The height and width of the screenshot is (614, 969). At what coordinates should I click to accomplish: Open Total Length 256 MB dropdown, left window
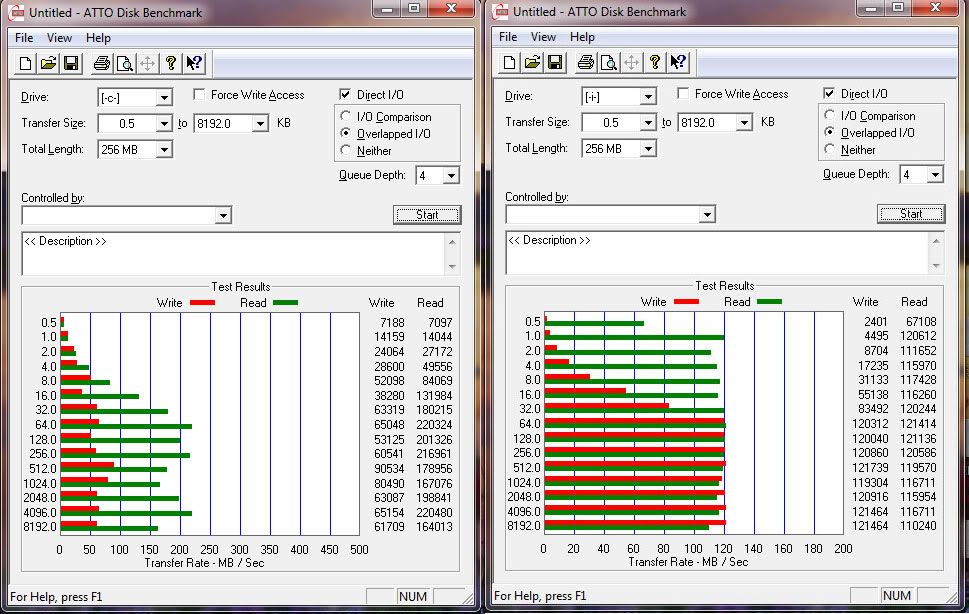pos(164,149)
